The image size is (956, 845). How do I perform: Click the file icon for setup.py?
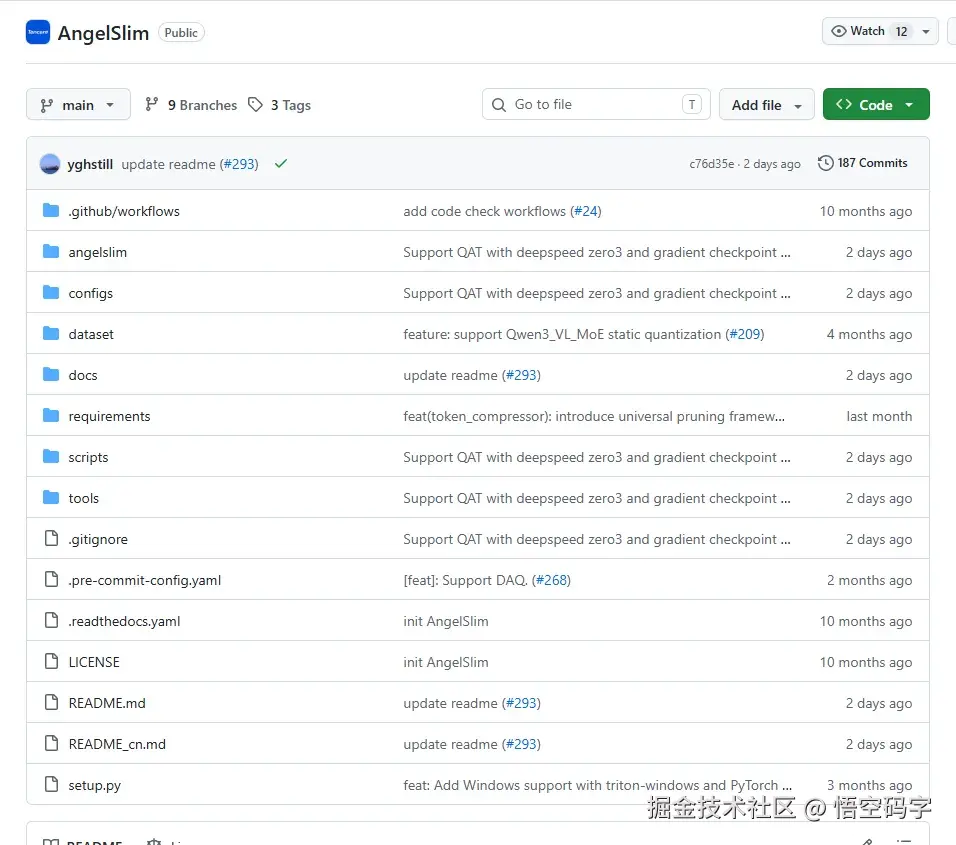click(52, 783)
